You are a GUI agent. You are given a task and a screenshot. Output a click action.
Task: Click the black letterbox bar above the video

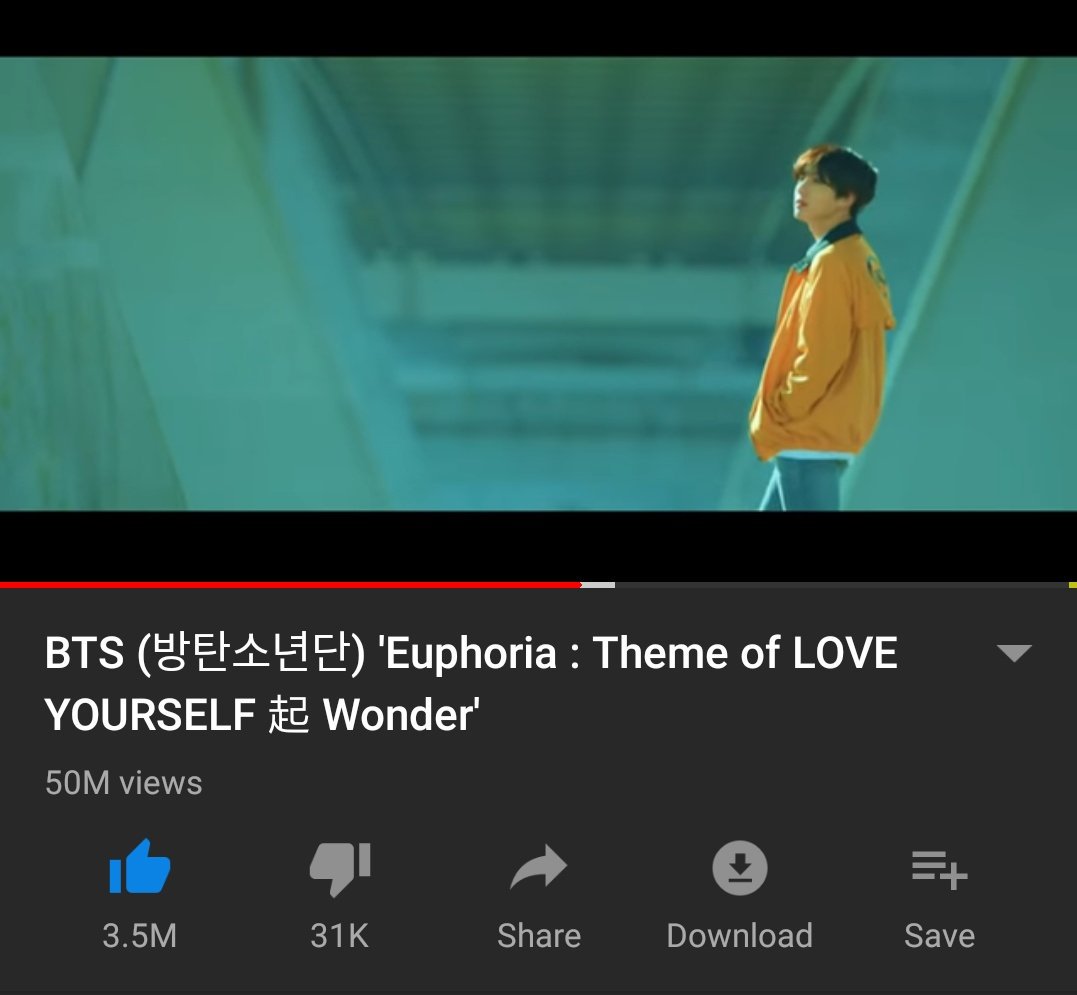[x=538, y=28]
